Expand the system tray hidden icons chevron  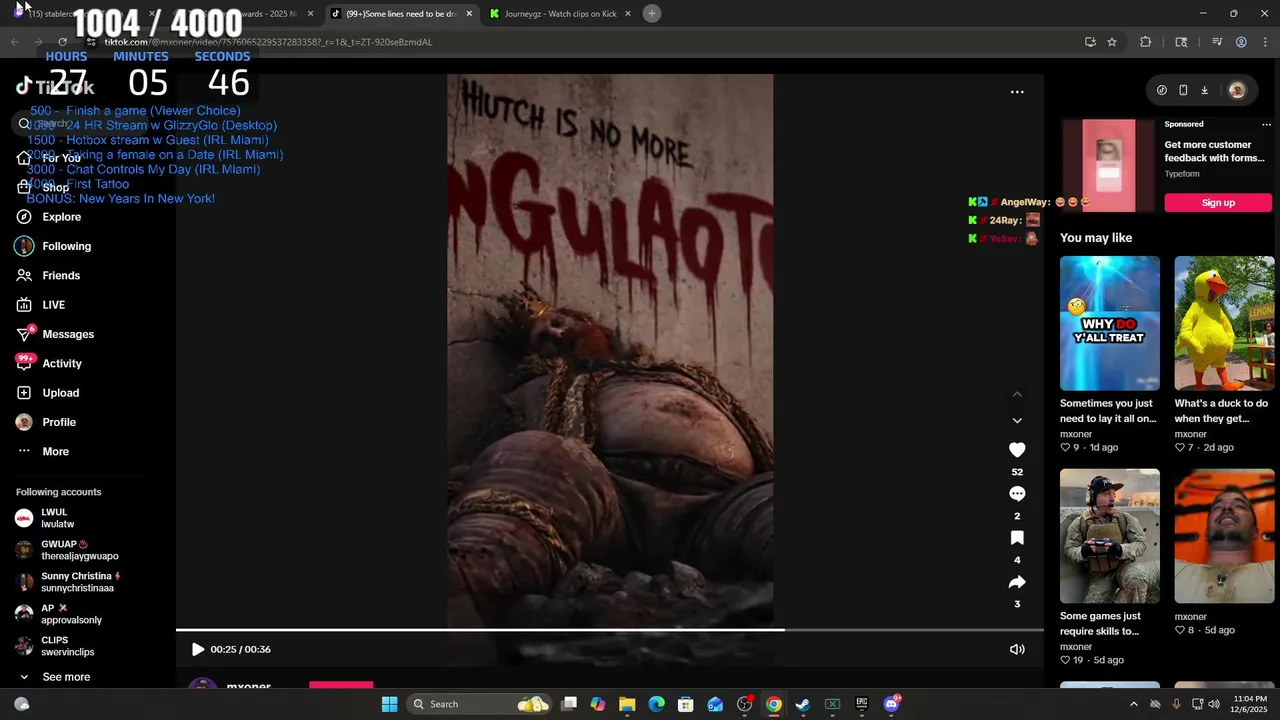coord(1133,704)
